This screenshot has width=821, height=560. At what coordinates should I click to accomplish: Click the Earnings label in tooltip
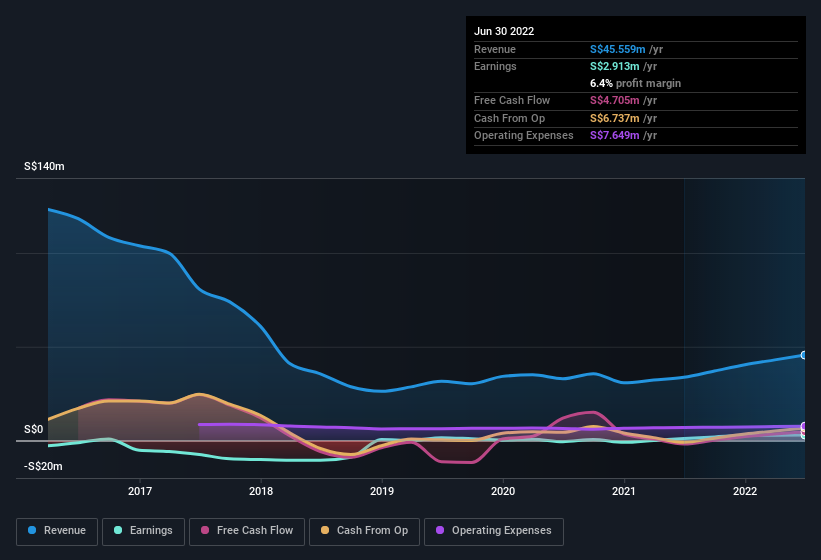tap(495, 66)
